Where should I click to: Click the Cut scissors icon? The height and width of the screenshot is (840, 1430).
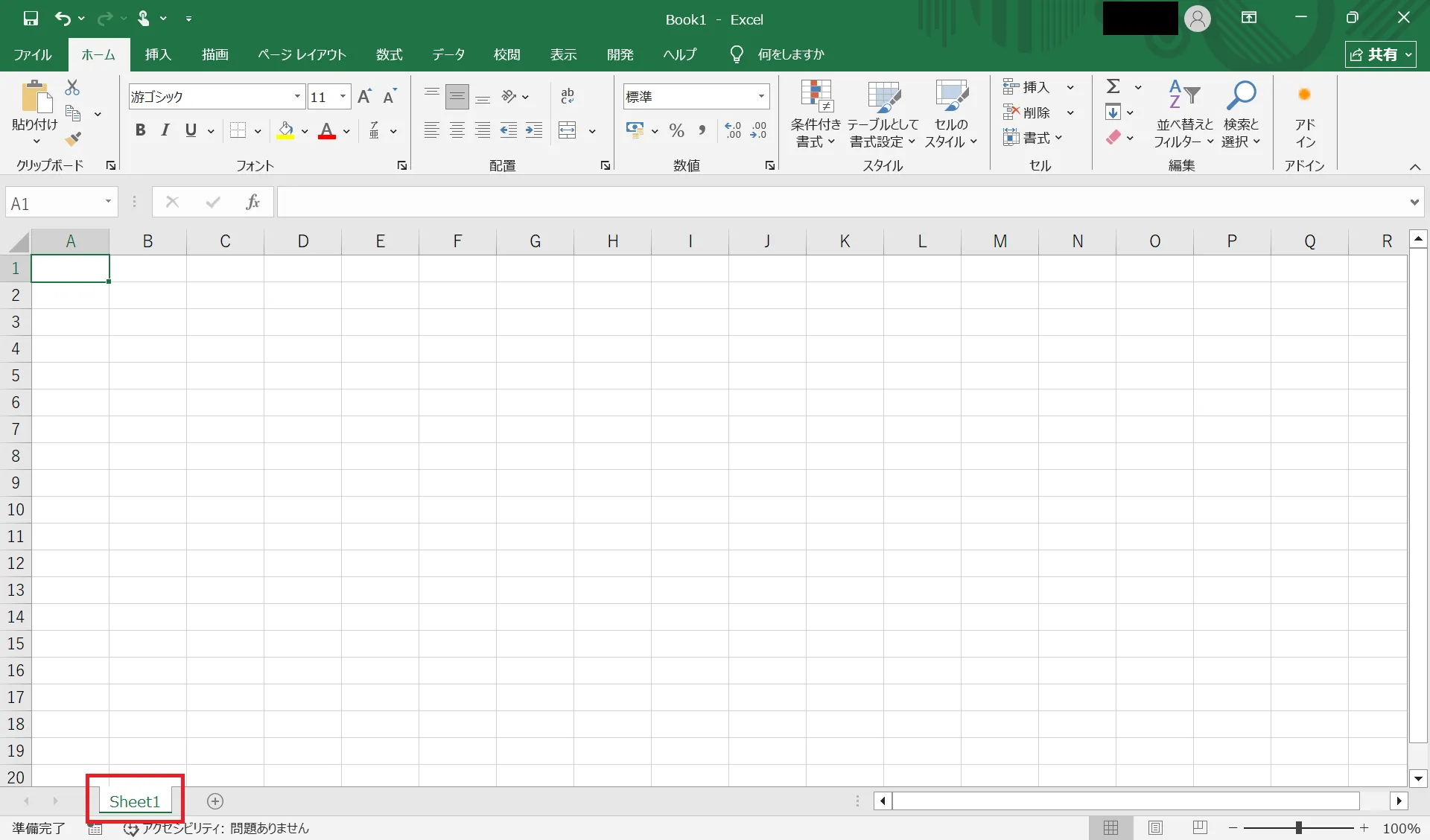click(72, 88)
